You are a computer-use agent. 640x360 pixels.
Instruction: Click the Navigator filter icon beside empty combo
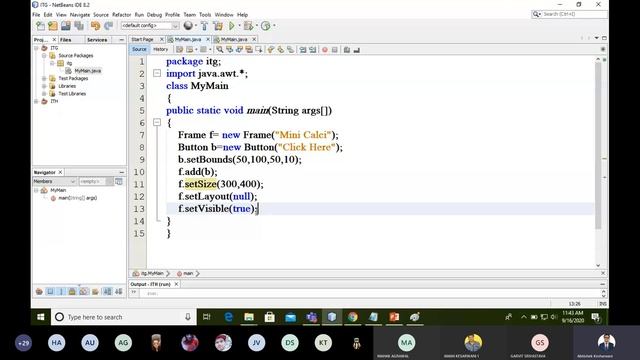tap(119, 181)
